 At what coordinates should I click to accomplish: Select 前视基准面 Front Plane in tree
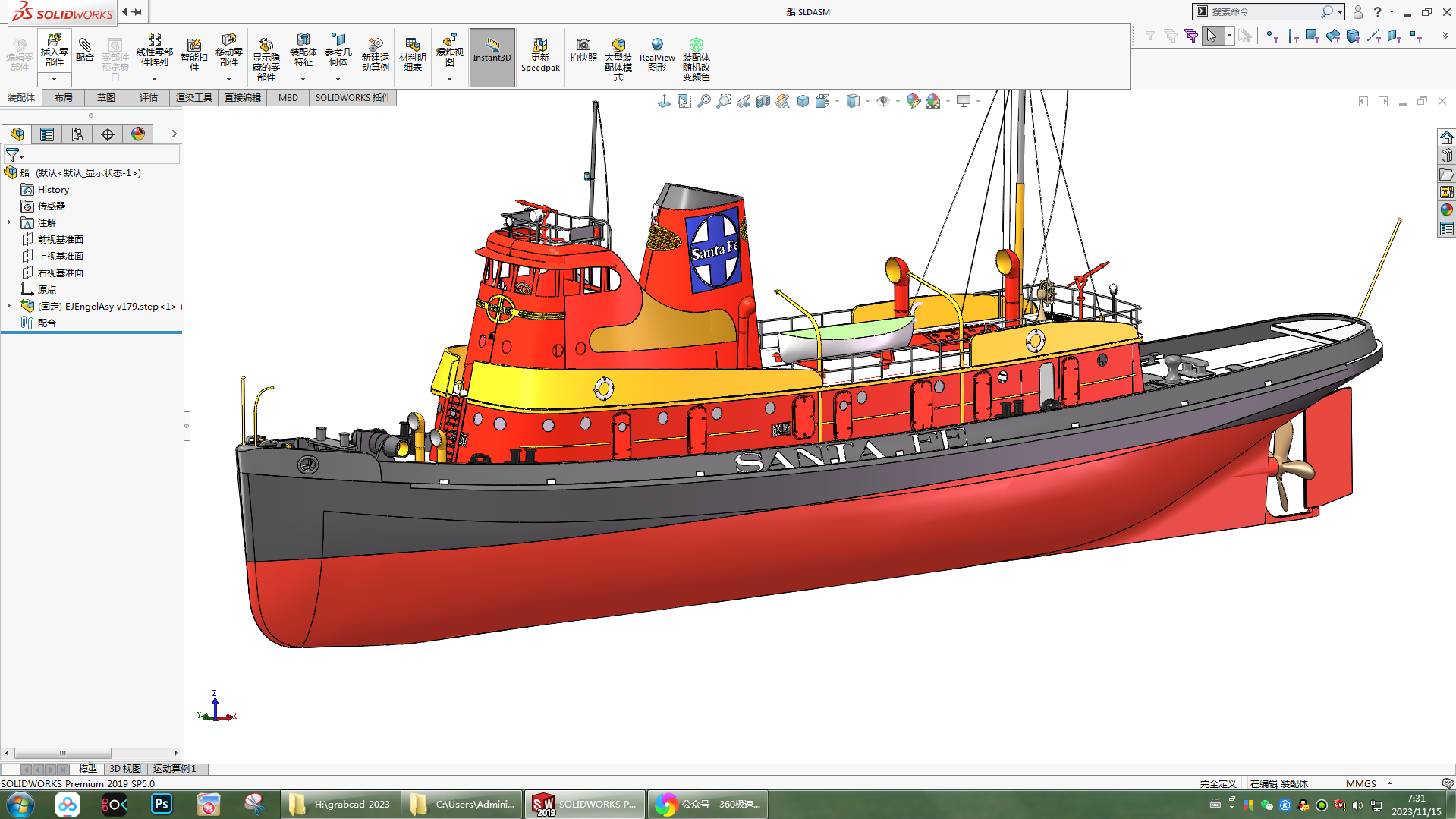pyautogui.click(x=60, y=240)
